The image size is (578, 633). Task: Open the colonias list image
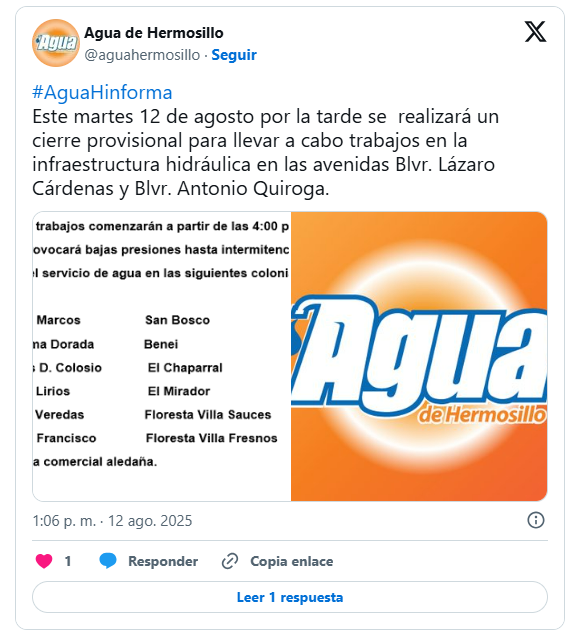click(161, 356)
